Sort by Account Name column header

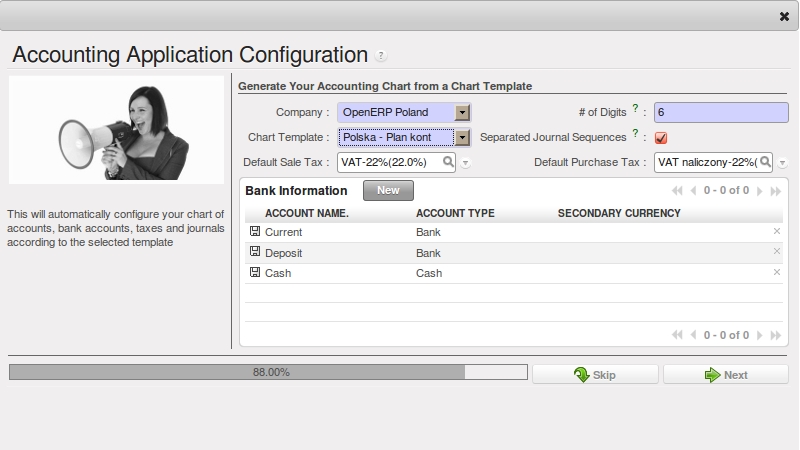[306, 213]
